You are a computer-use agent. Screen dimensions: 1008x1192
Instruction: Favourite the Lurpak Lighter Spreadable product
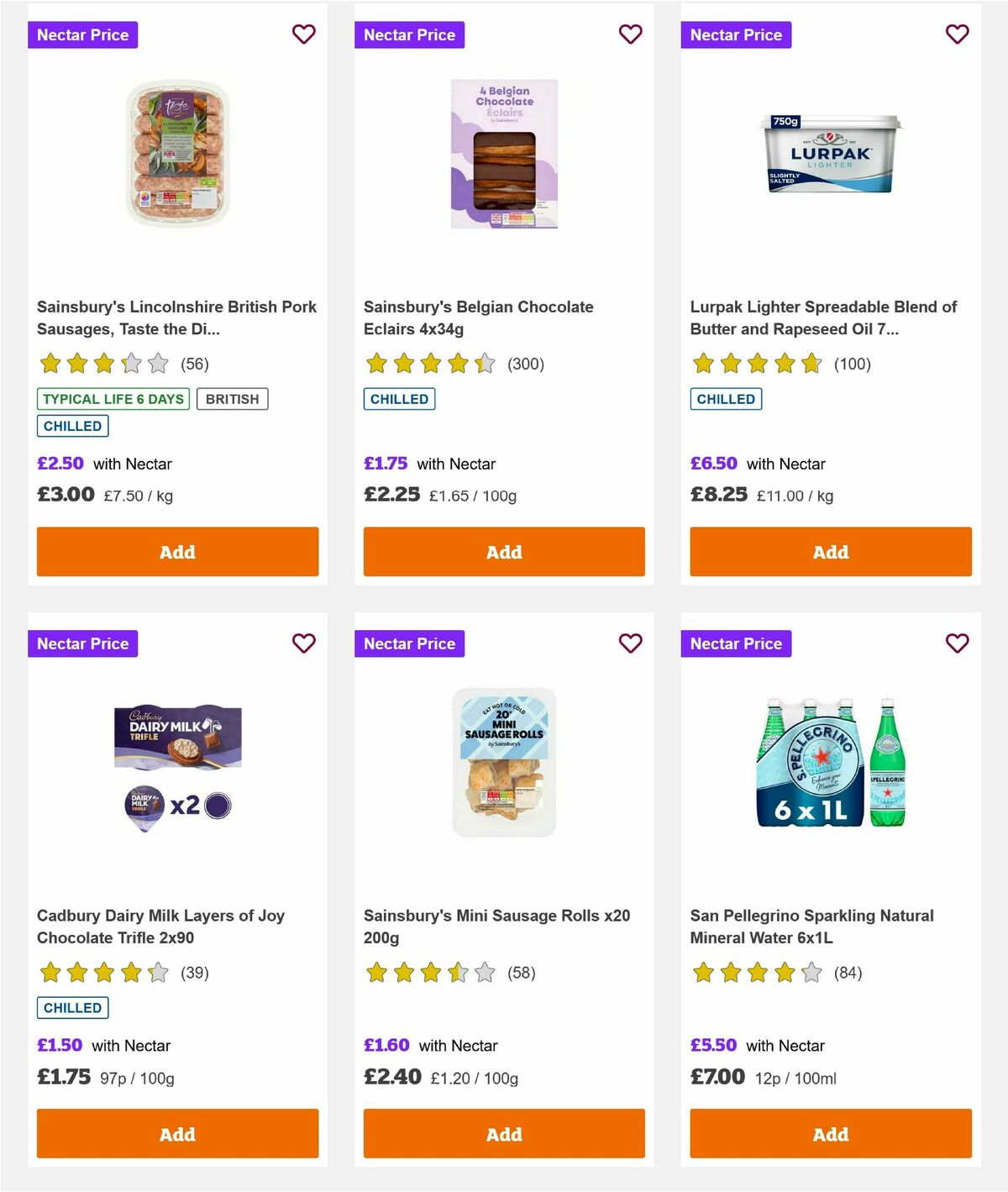pos(957,34)
